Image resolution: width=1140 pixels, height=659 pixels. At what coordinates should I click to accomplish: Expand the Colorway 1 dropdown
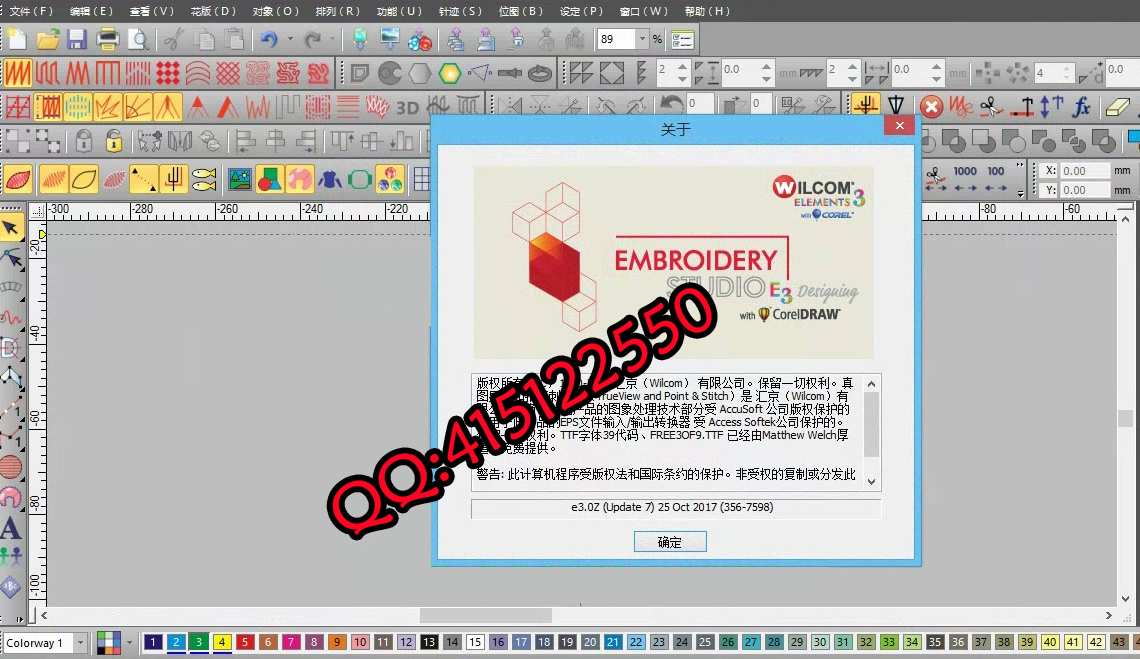tap(80, 643)
